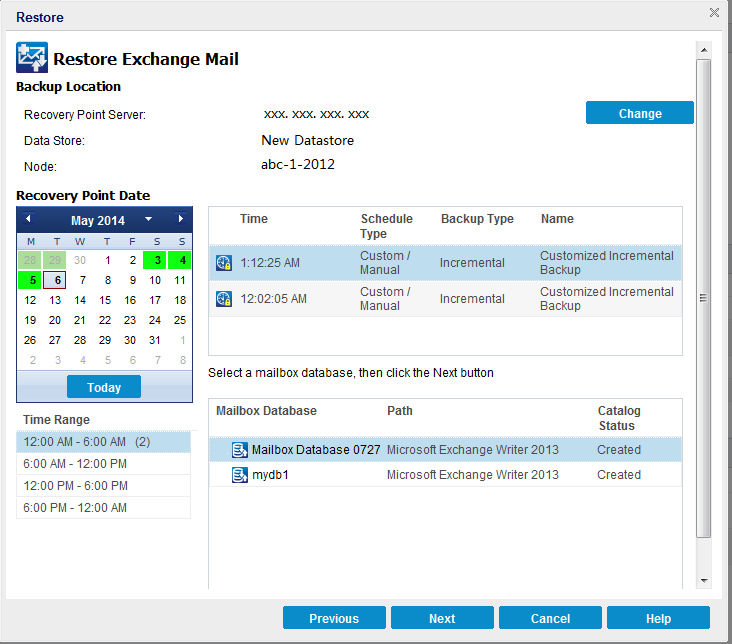Click the Restore Exchange Mail header icon
The image size is (732, 644).
[32, 58]
